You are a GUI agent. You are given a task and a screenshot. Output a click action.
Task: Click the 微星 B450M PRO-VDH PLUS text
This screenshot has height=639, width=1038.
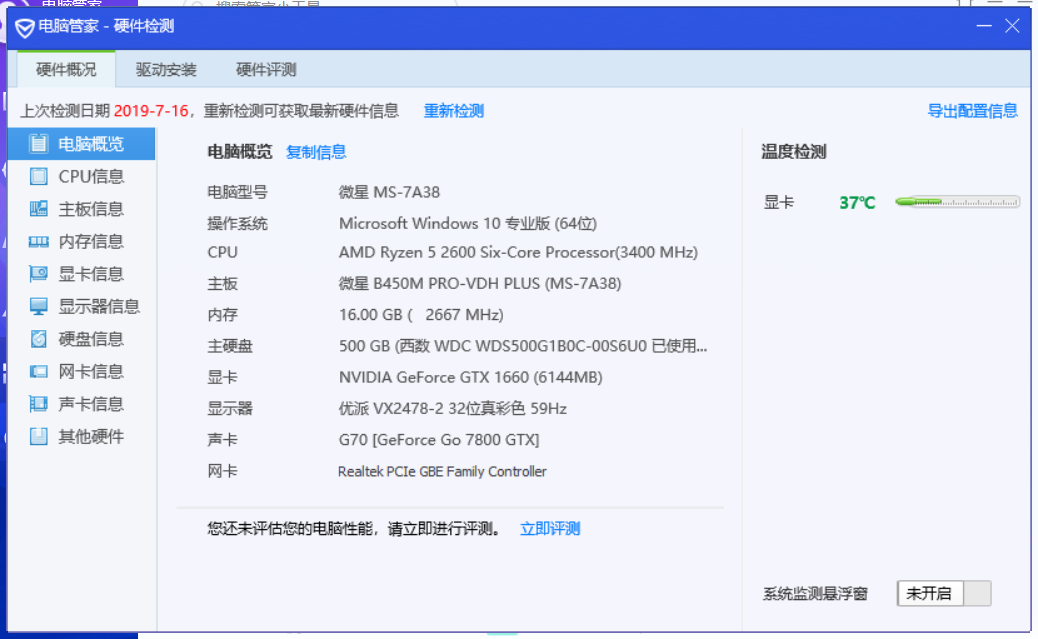pyautogui.click(x=480, y=283)
